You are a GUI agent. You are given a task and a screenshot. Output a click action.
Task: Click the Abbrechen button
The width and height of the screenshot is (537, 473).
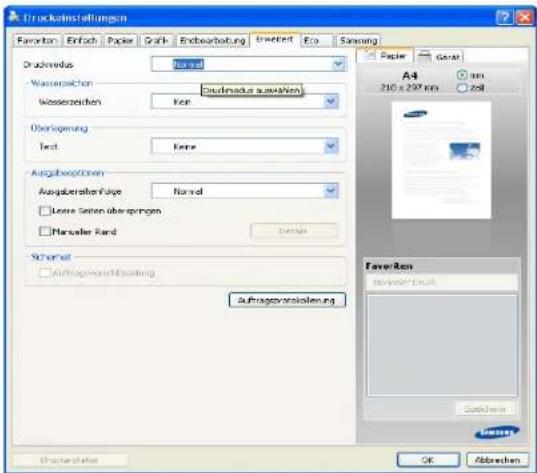coord(498,460)
